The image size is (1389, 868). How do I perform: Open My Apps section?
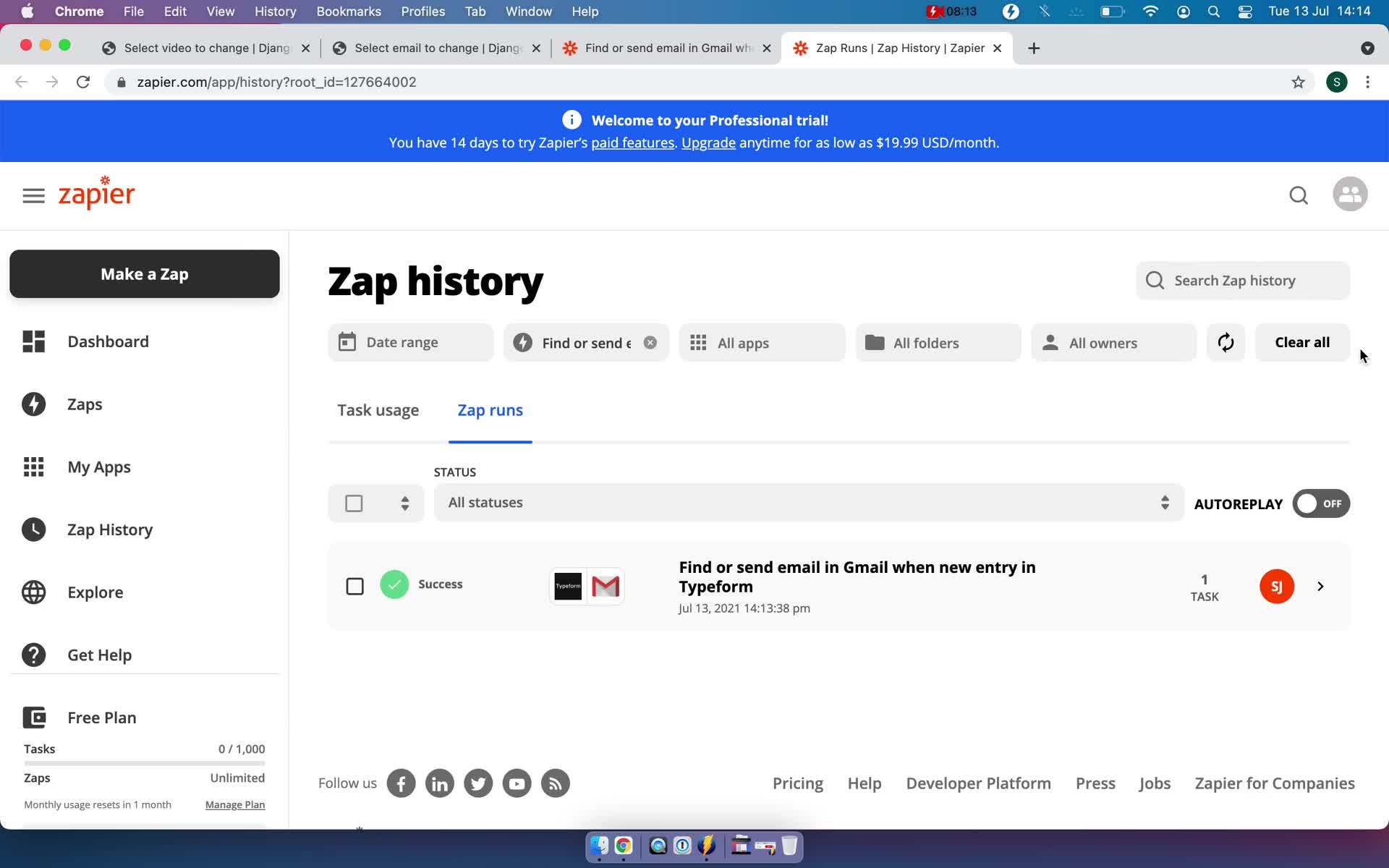pos(99,466)
